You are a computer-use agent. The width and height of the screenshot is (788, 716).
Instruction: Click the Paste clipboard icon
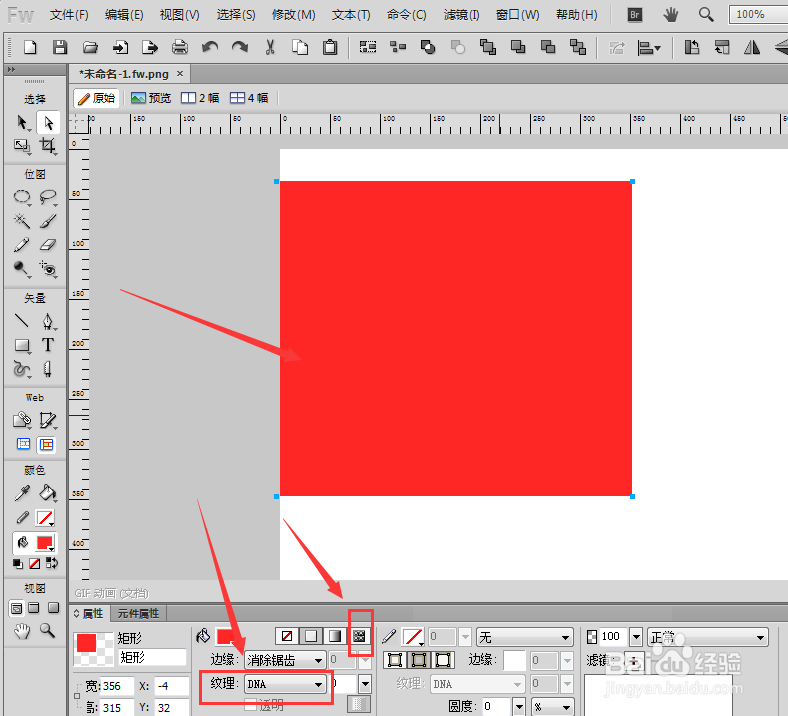pyautogui.click(x=330, y=48)
